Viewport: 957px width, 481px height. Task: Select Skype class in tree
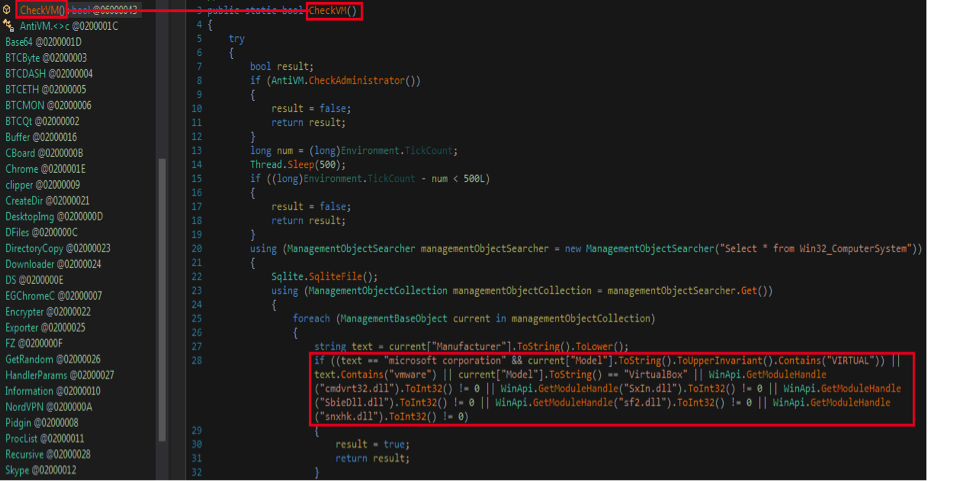[x=39, y=470]
